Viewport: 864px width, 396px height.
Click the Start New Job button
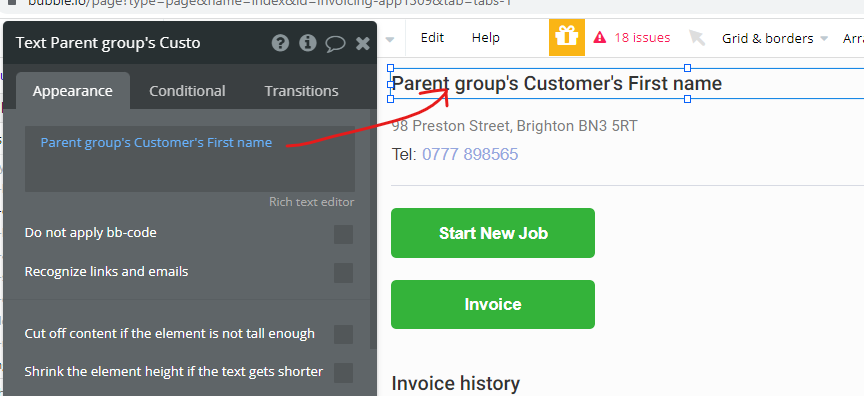point(493,233)
